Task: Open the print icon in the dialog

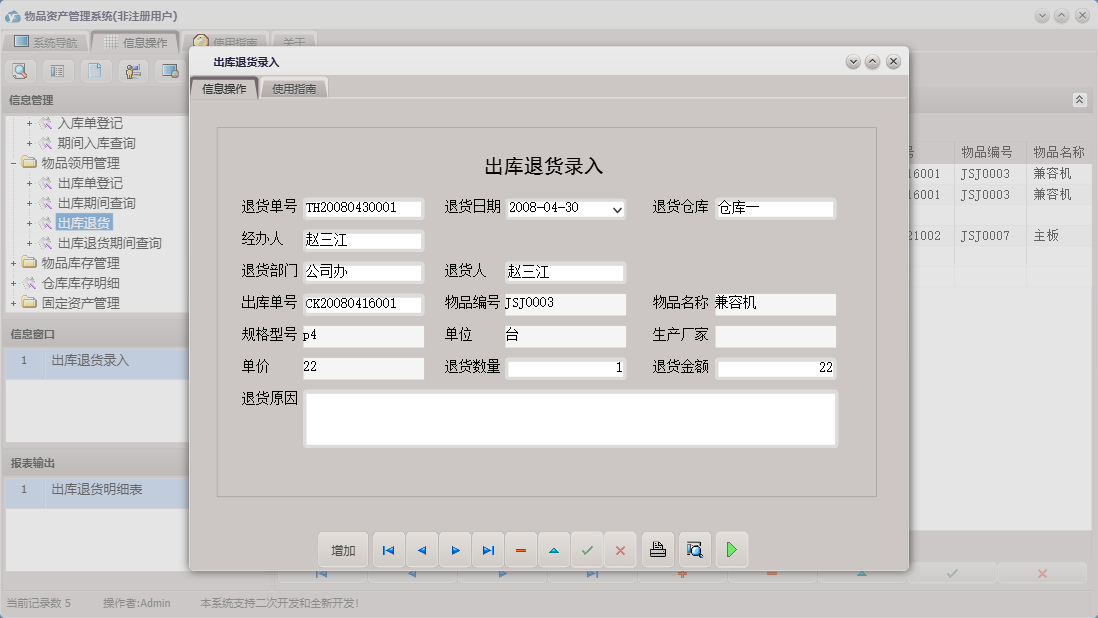Action: pyautogui.click(x=657, y=549)
